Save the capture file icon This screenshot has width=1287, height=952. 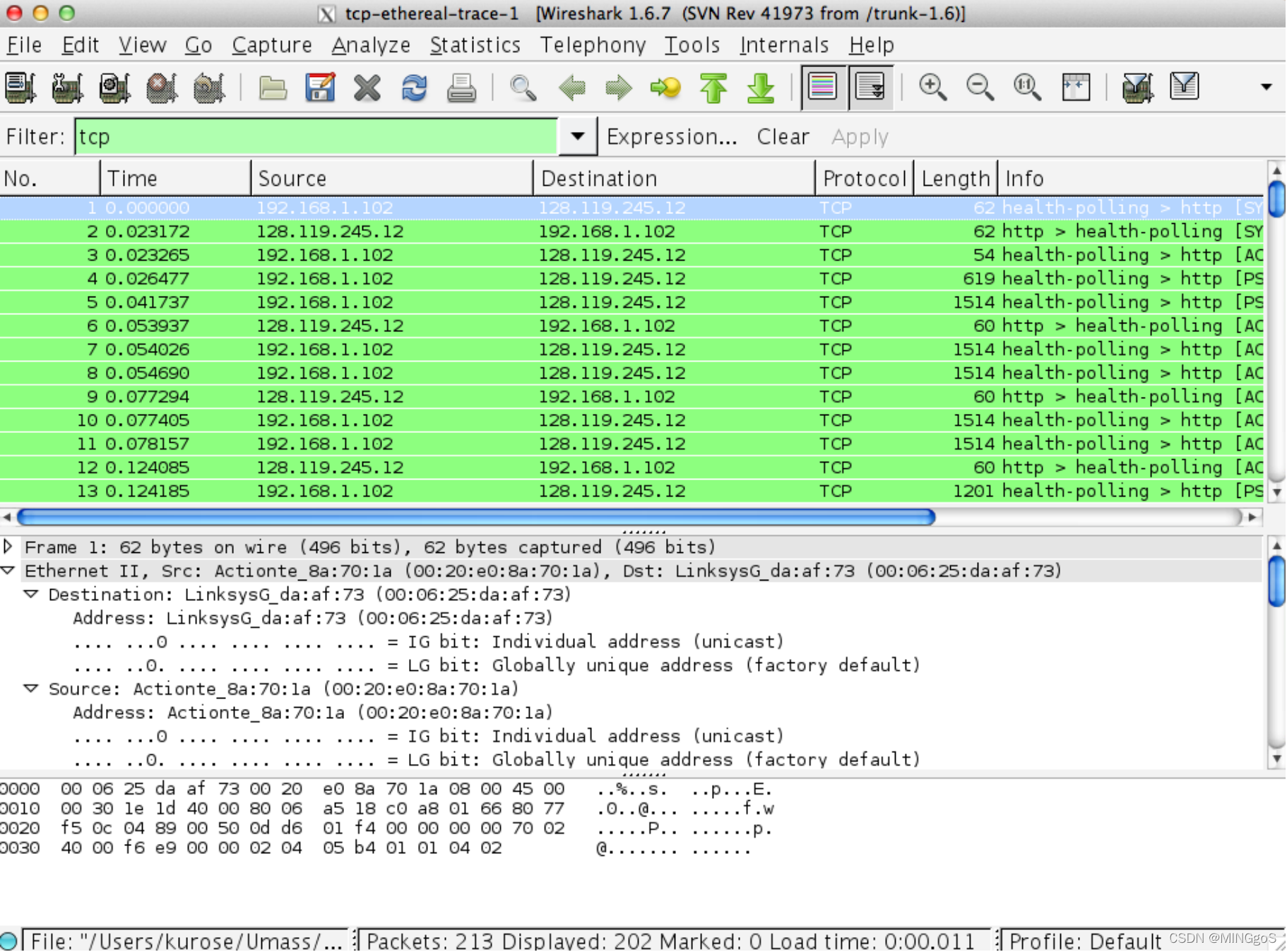coord(320,88)
